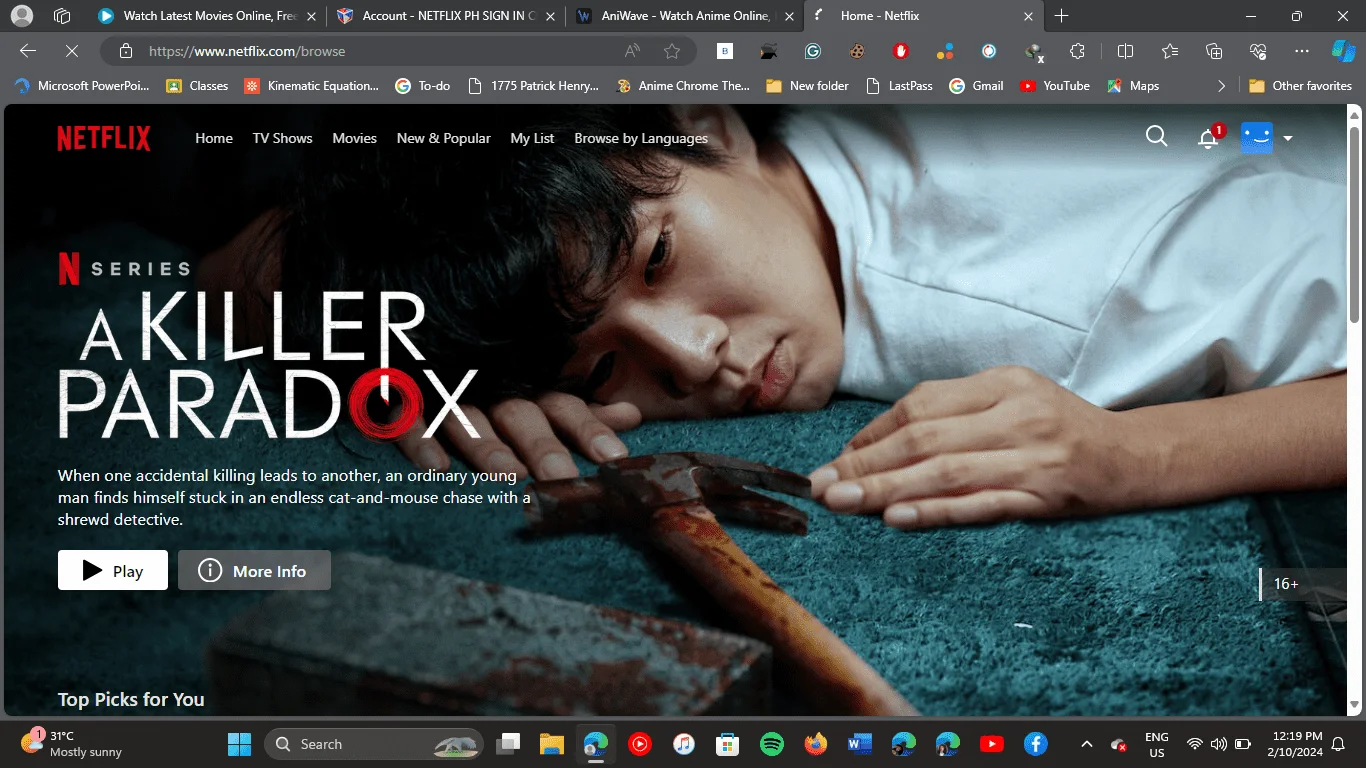The image size is (1366, 768).
Task: Open the Collections icon
Action: (1214, 51)
